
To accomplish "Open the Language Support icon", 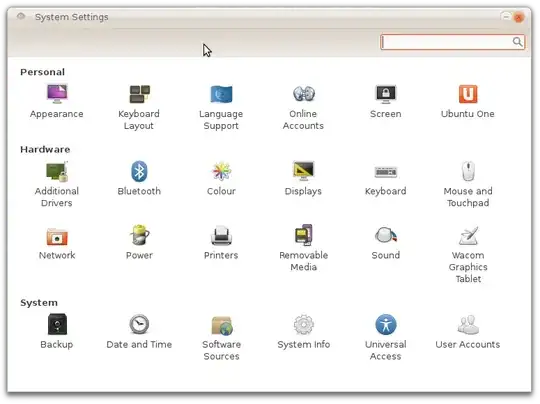I will [x=221, y=94].
